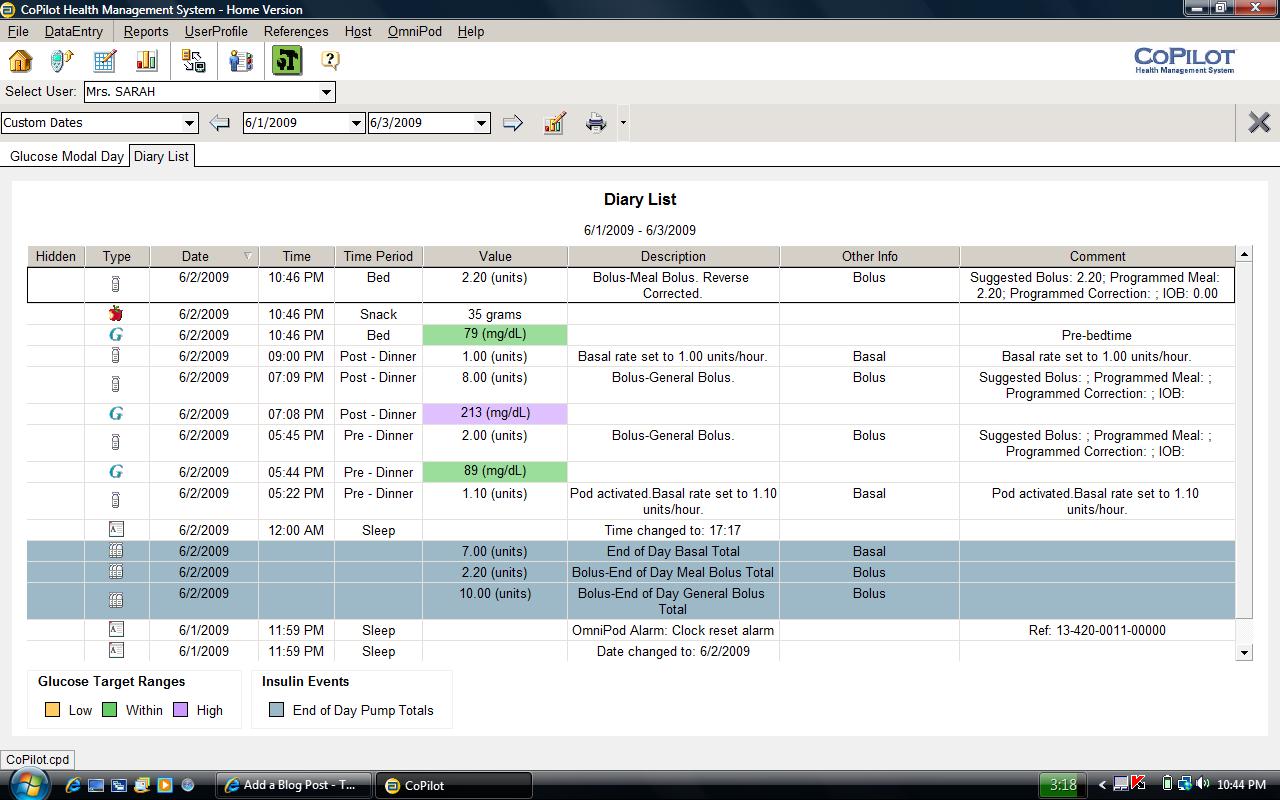
Task: Select the 35 grams value cell
Action: point(495,314)
